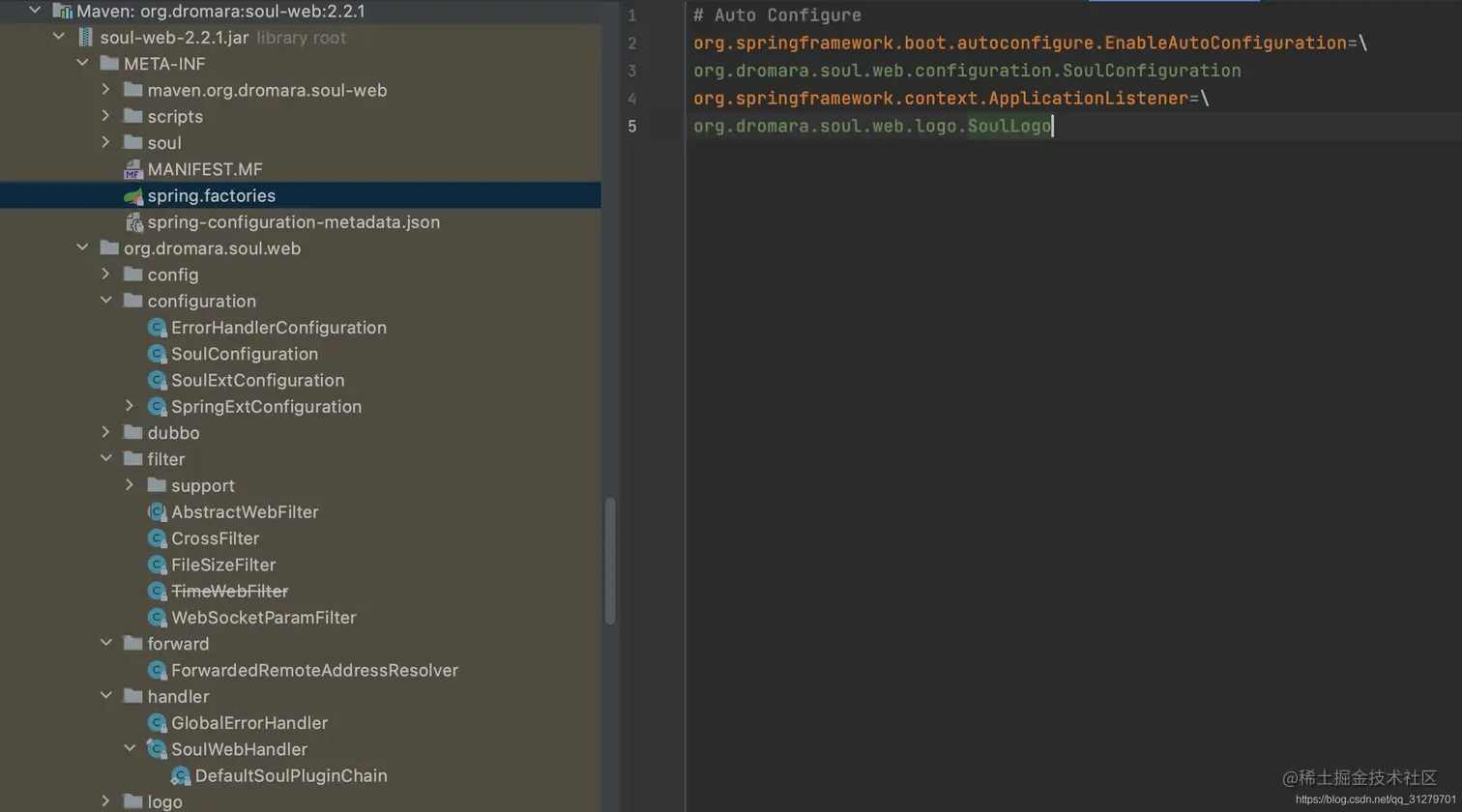
Task: Collapse the META-INF folder
Action: 83,64
